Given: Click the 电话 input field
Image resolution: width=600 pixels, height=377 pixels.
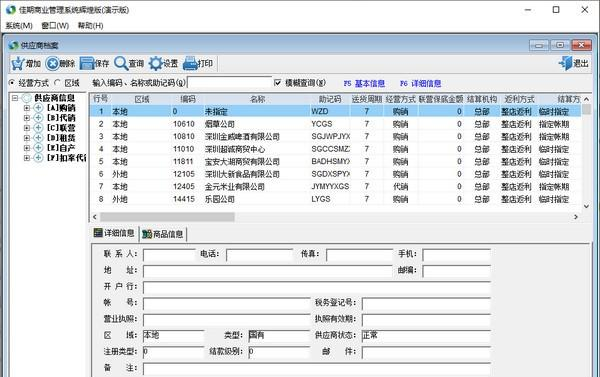Looking at the screenshot, I should coord(259,255).
